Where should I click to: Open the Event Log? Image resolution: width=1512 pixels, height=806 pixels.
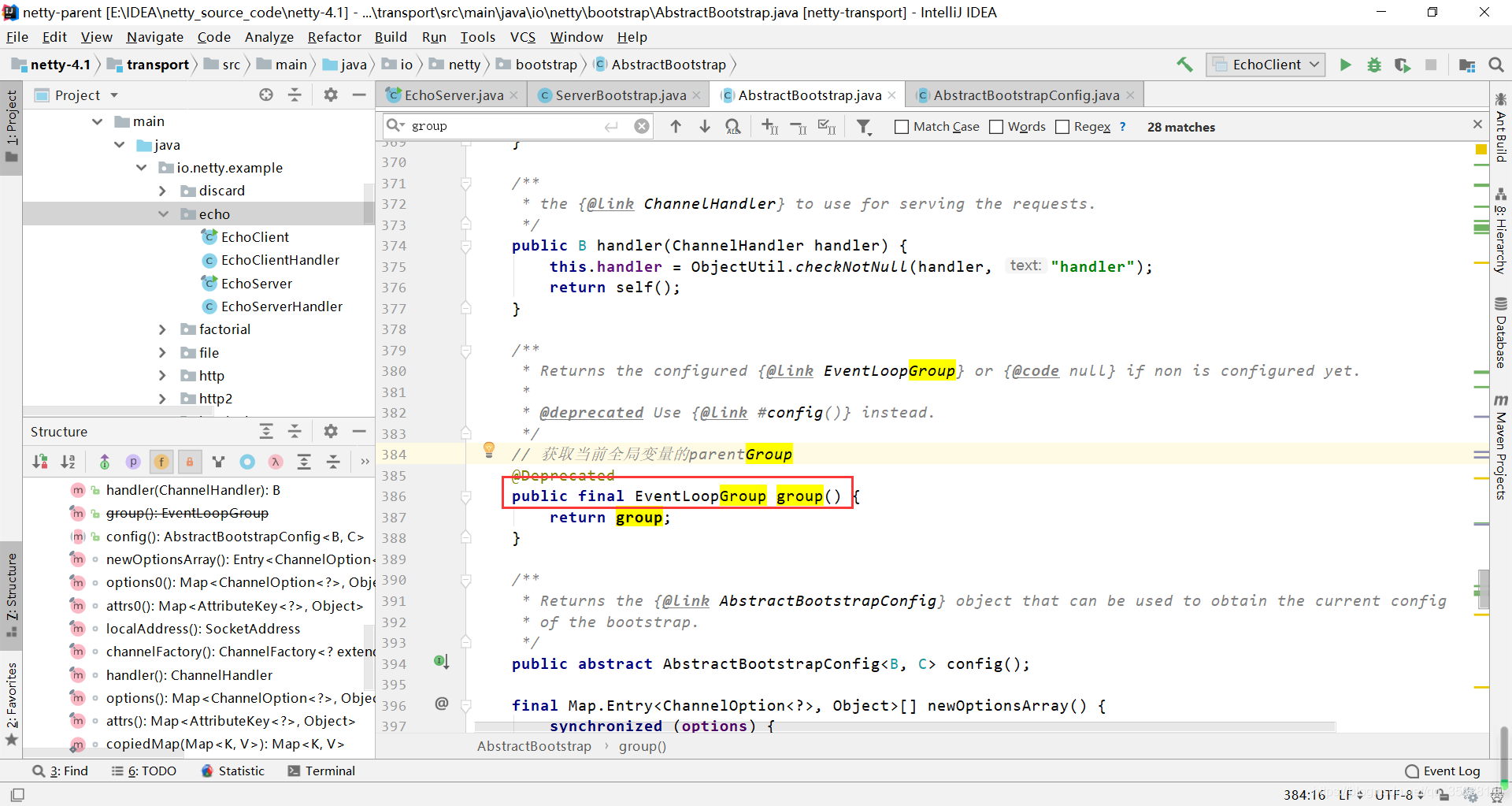tap(1443, 771)
